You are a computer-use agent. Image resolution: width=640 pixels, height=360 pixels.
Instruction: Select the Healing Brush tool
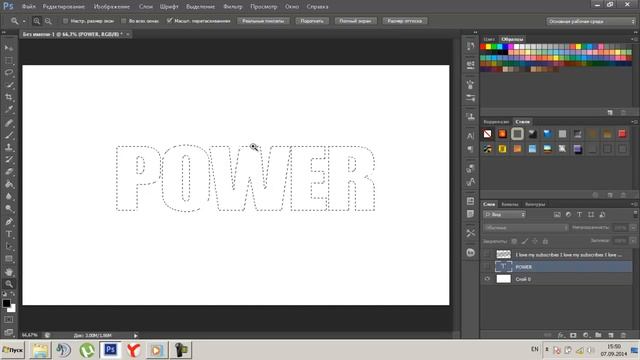pyautogui.click(x=9, y=123)
